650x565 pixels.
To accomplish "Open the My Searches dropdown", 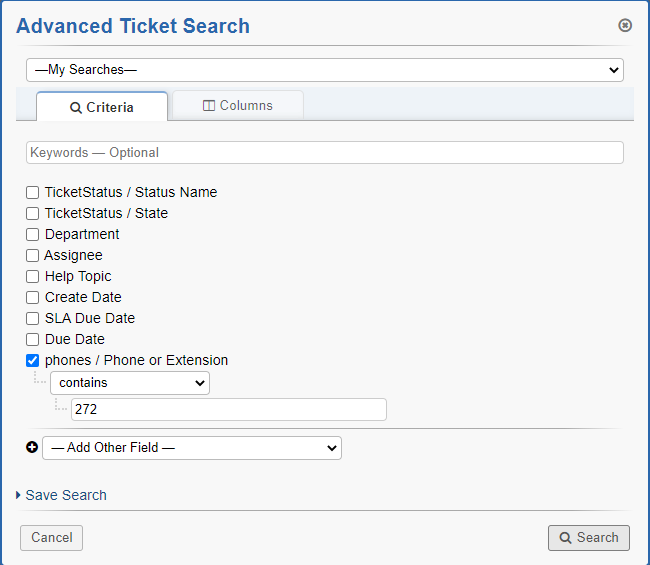I will point(324,70).
